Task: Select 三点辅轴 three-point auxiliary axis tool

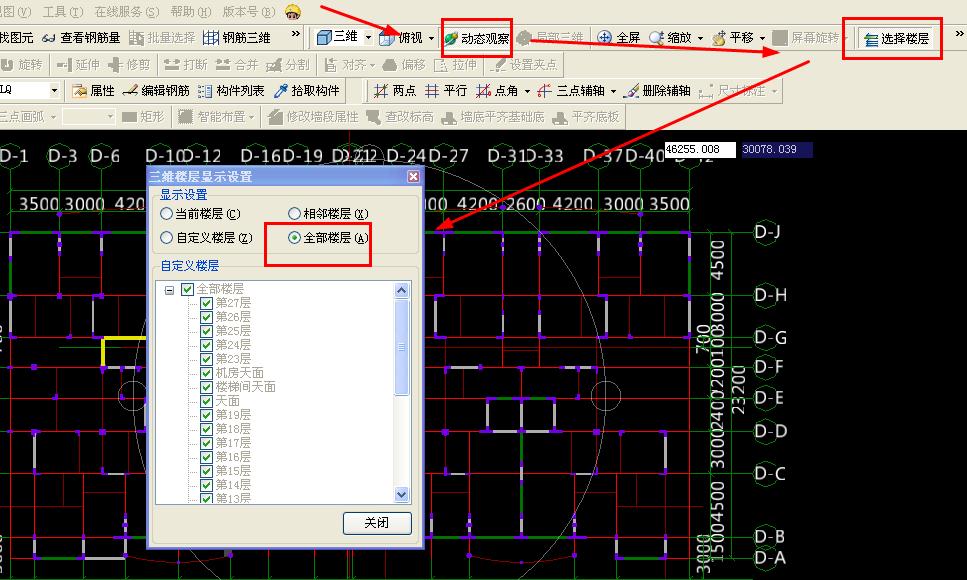Action: 571,91
